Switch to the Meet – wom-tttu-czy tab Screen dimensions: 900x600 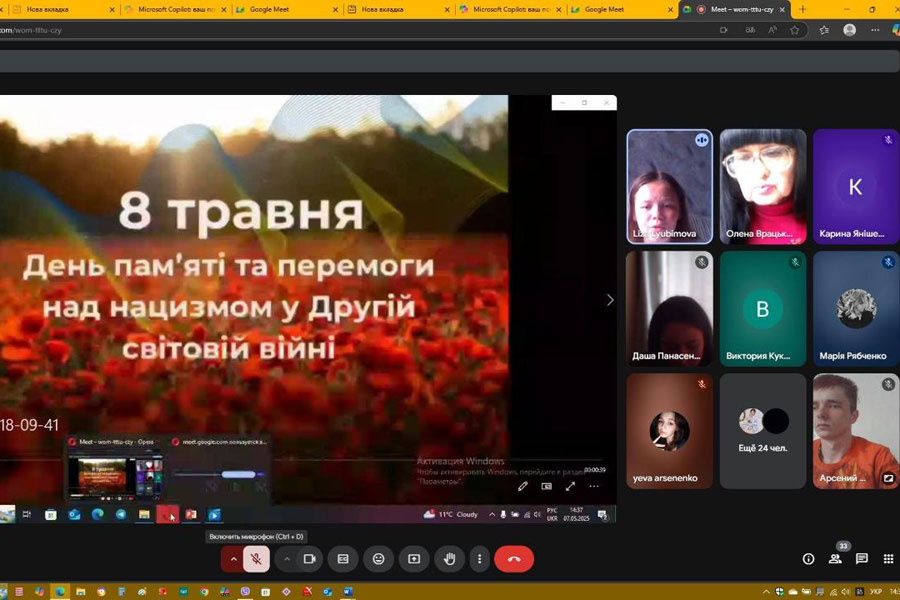(735, 10)
